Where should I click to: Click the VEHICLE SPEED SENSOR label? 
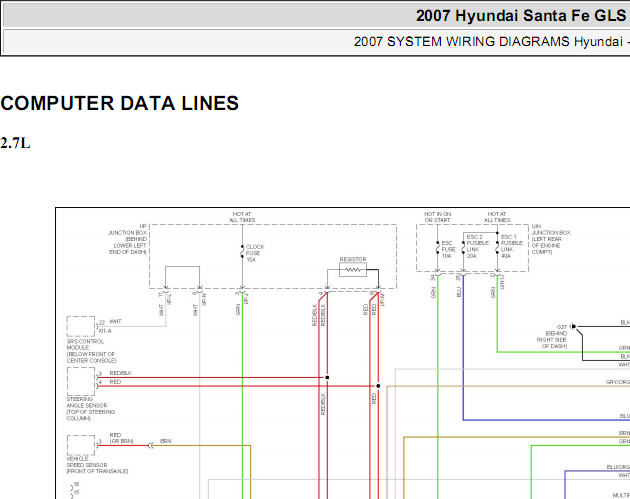pyautogui.click(x=97, y=465)
